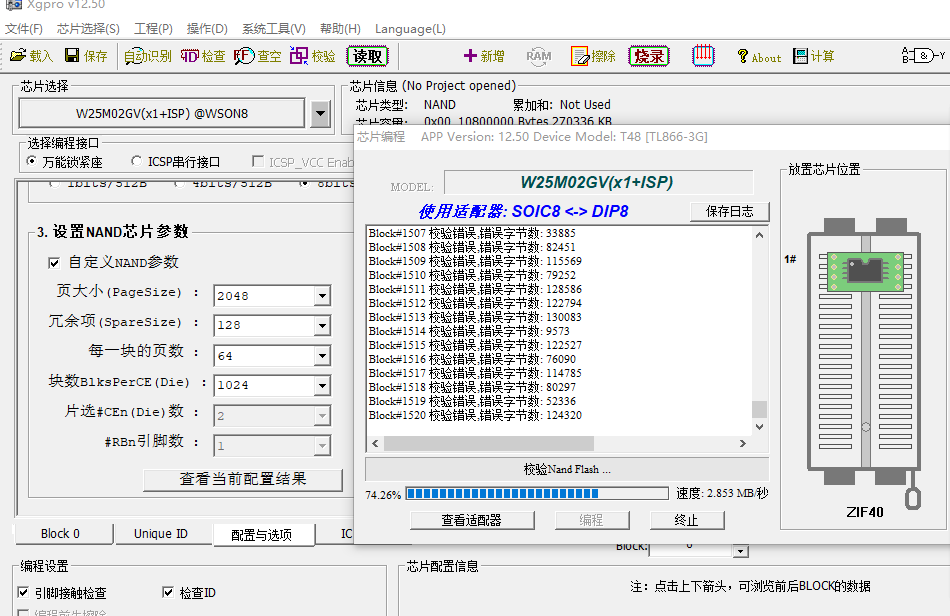The height and width of the screenshot is (616, 950).
Task: Select the ICSP串行接口 radio button
Action: point(137,162)
